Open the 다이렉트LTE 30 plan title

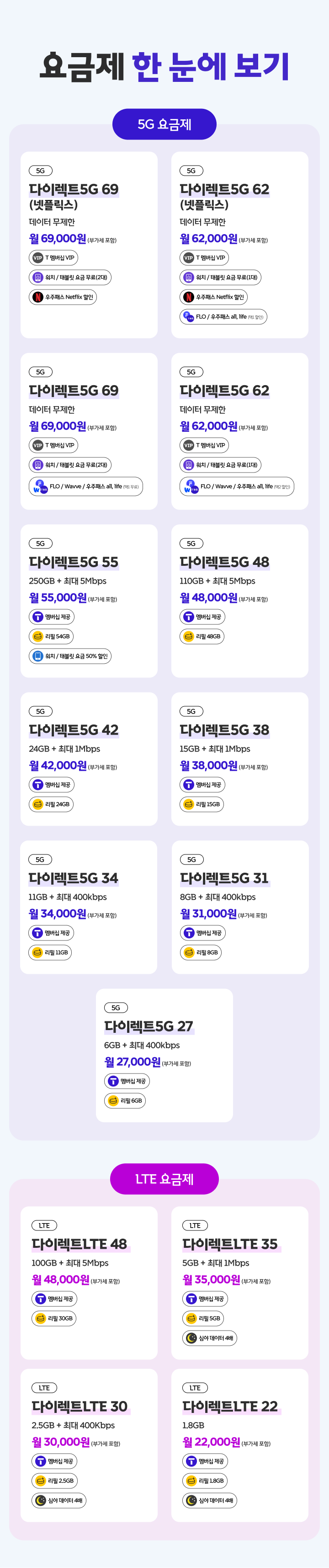tap(80, 1407)
